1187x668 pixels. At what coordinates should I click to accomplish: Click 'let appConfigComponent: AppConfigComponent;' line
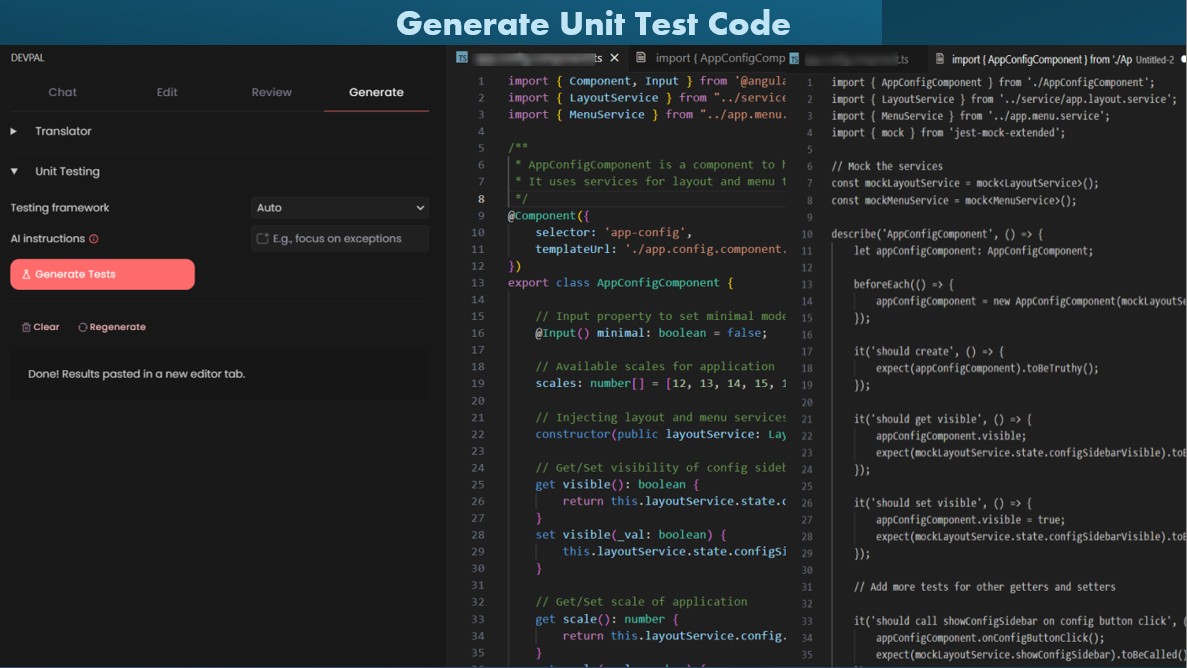pos(974,251)
